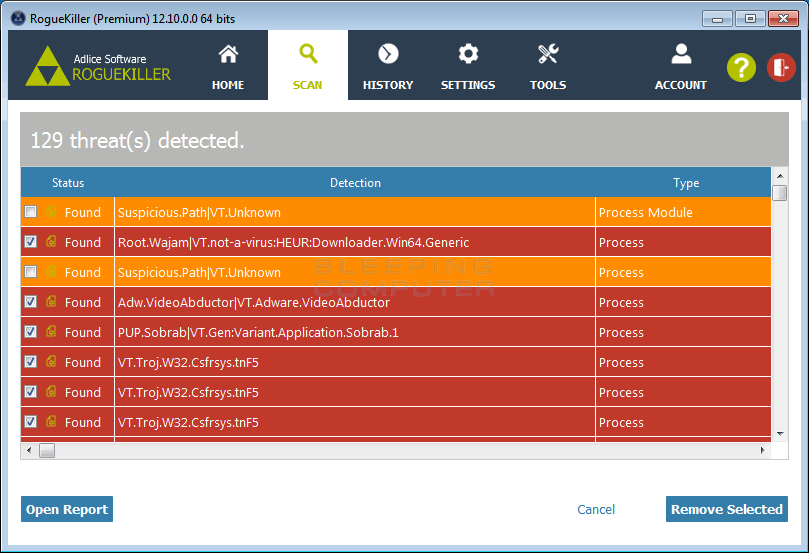Uncheck the first VT.Troj.W32.Csfrsys.tnF5 checkbox
This screenshot has height=553, width=809.
click(x=30, y=362)
